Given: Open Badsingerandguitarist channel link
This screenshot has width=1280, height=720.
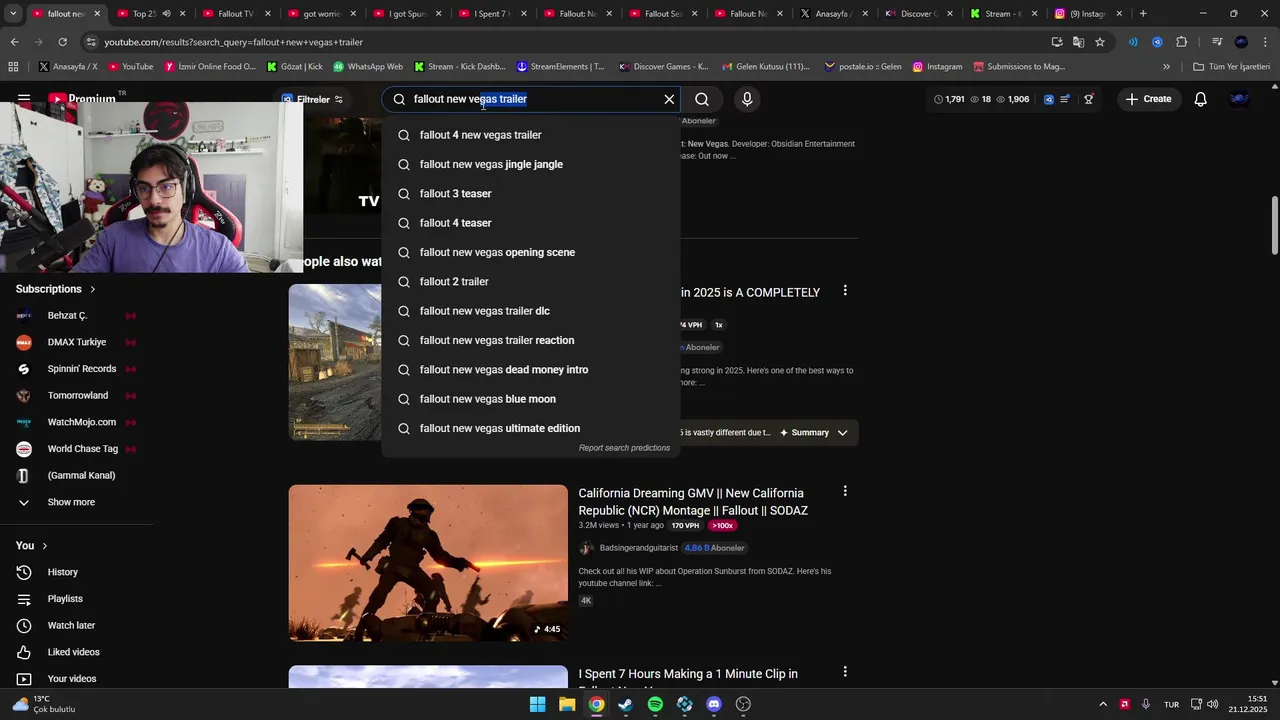Looking at the screenshot, I should (638, 548).
